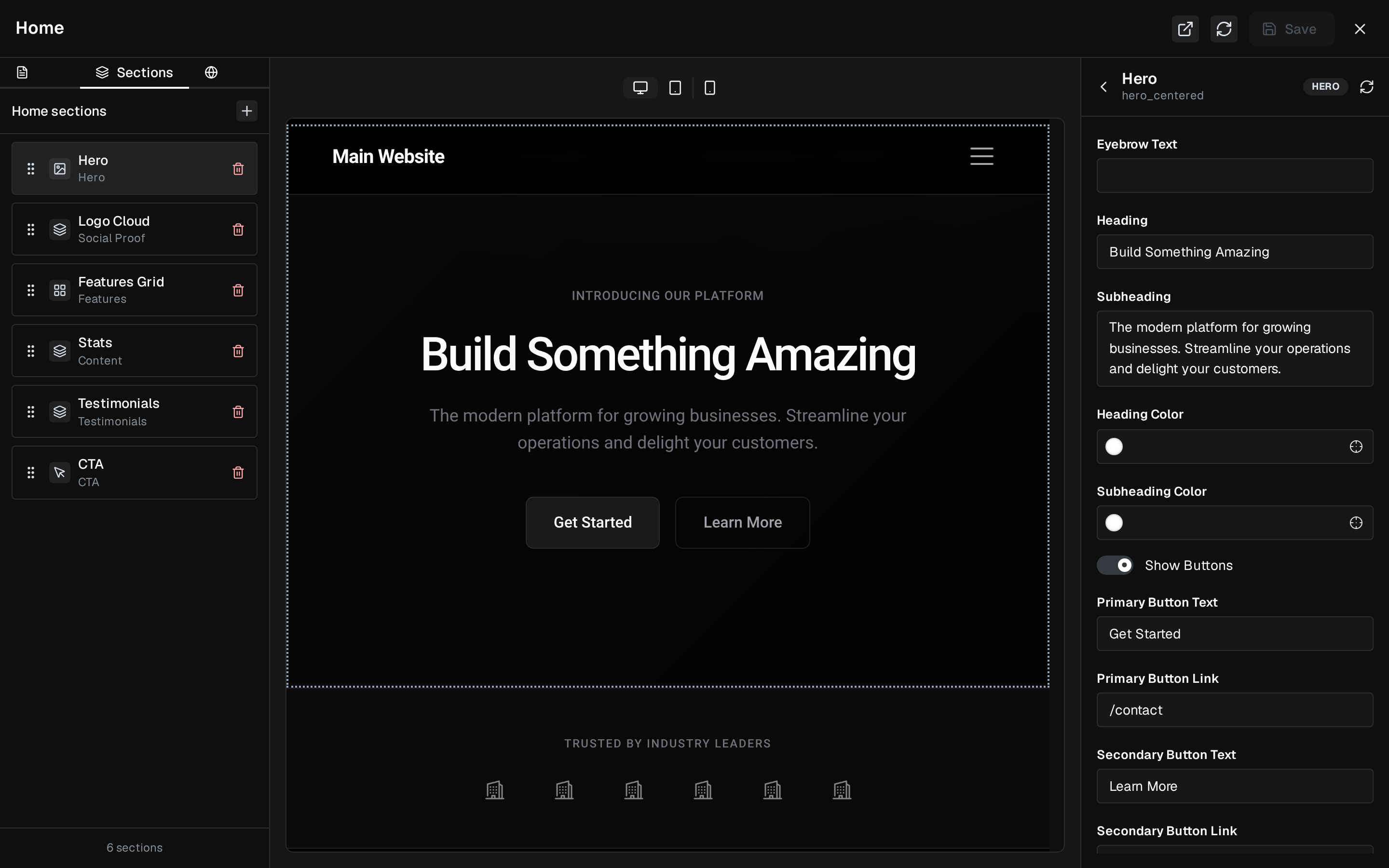This screenshot has height=868, width=1389.
Task: Grab the Stats section drag handle
Action: coord(31,351)
